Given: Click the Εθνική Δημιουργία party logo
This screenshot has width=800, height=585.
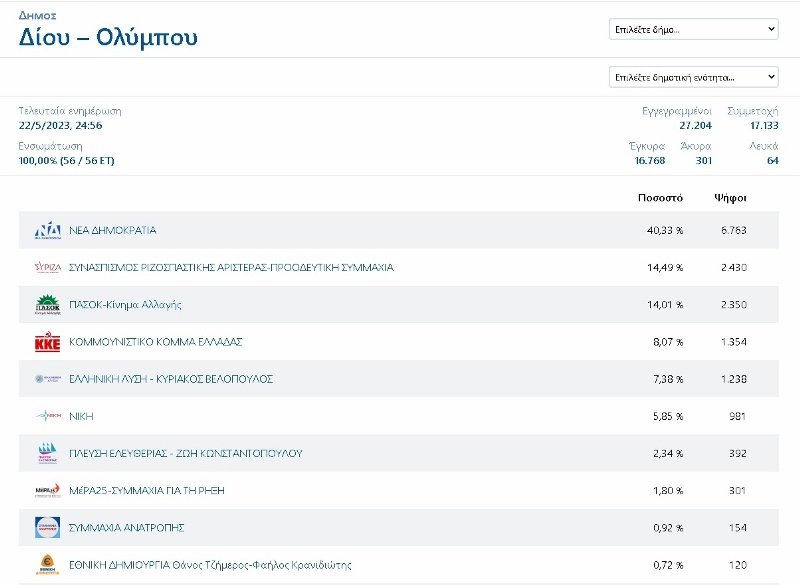Looking at the screenshot, I should pyautogui.click(x=47, y=565).
